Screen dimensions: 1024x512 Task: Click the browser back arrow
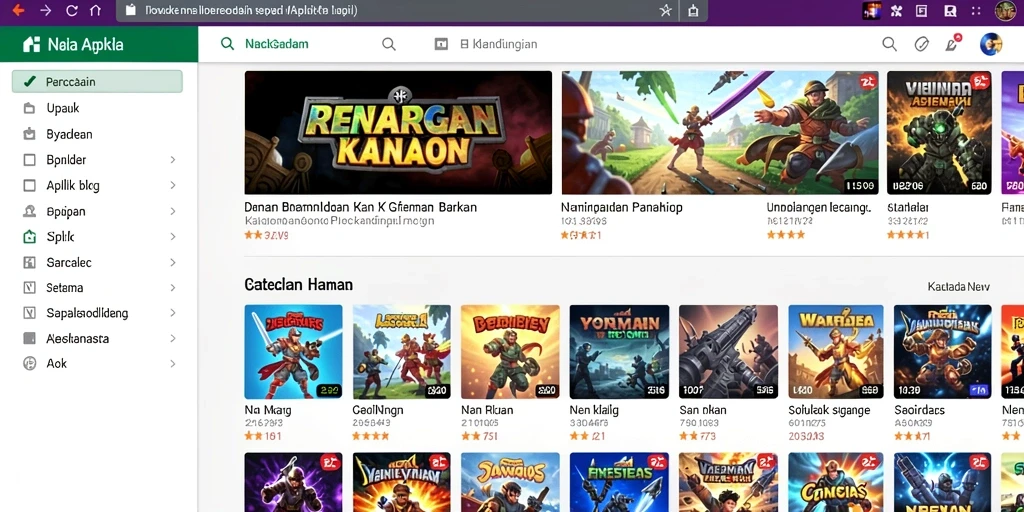[x=18, y=10]
